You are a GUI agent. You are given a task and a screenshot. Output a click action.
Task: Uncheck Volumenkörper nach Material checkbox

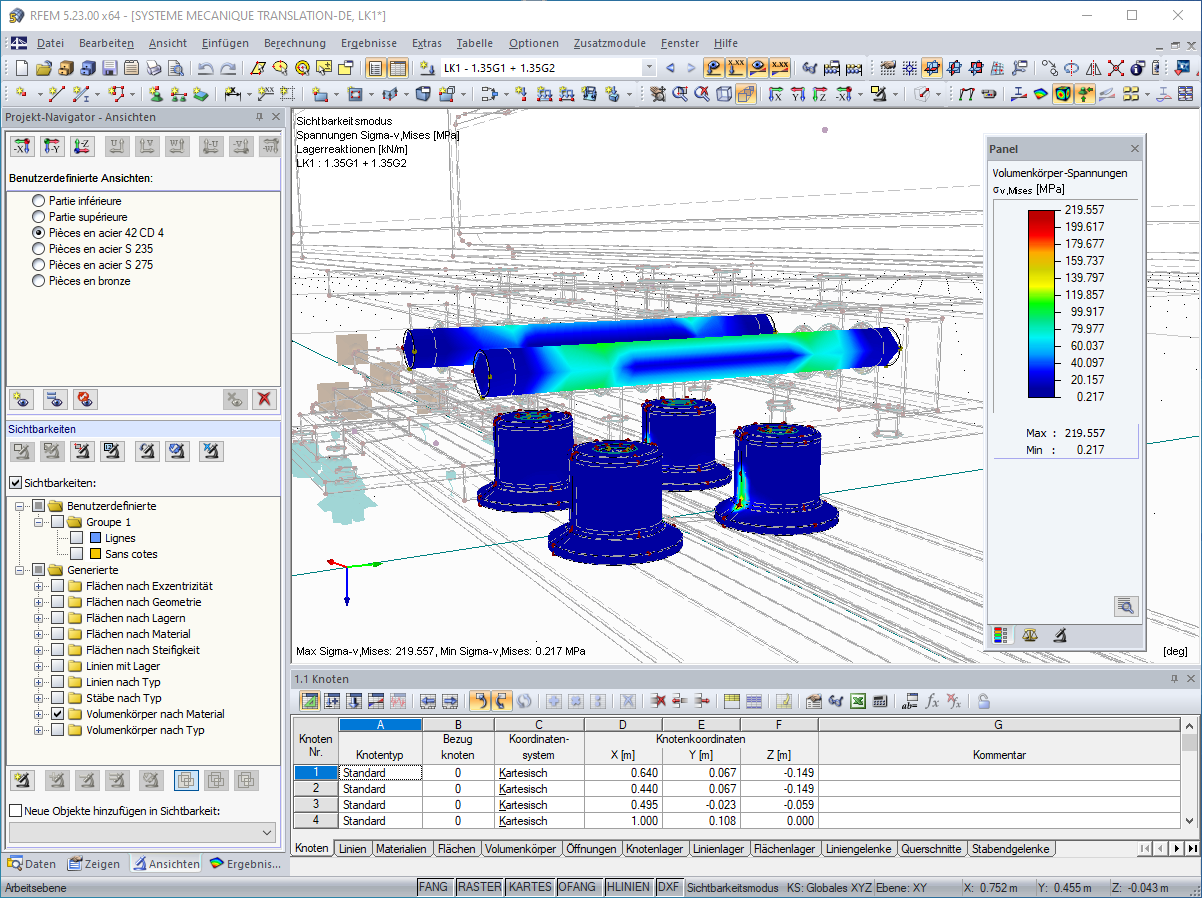coord(57,714)
